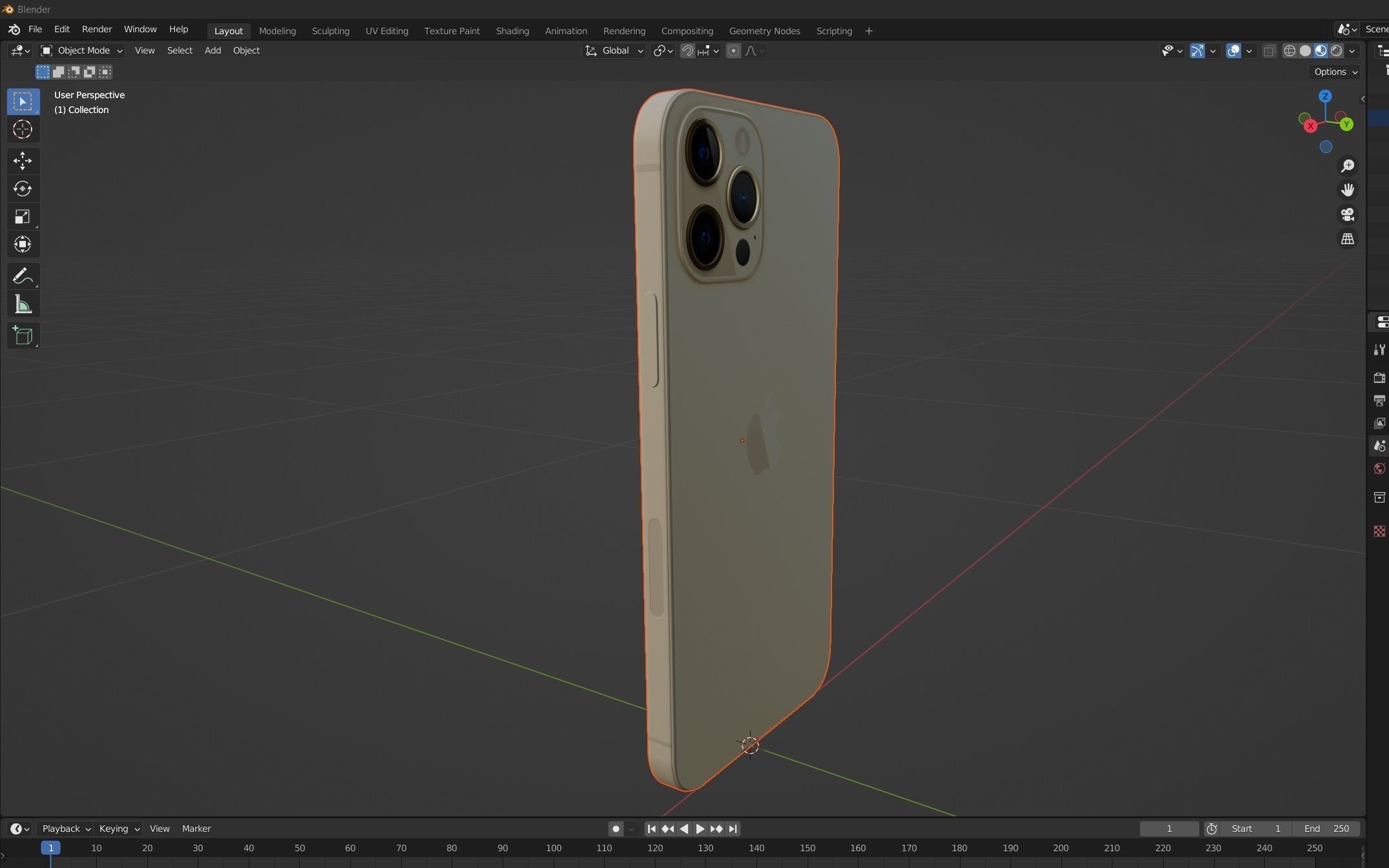Add a new workspace with plus
1389x868 pixels.
868,31
